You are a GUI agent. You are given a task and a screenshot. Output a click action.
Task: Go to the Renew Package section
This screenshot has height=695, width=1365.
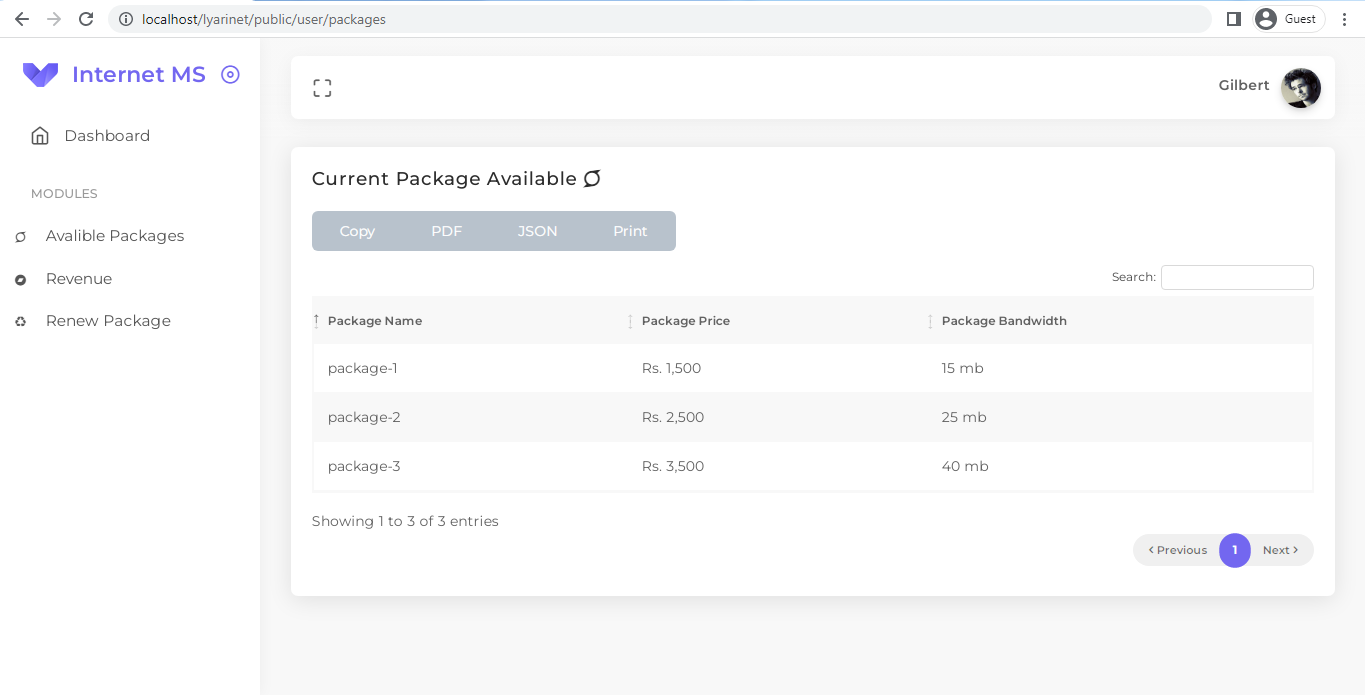[x=108, y=321]
